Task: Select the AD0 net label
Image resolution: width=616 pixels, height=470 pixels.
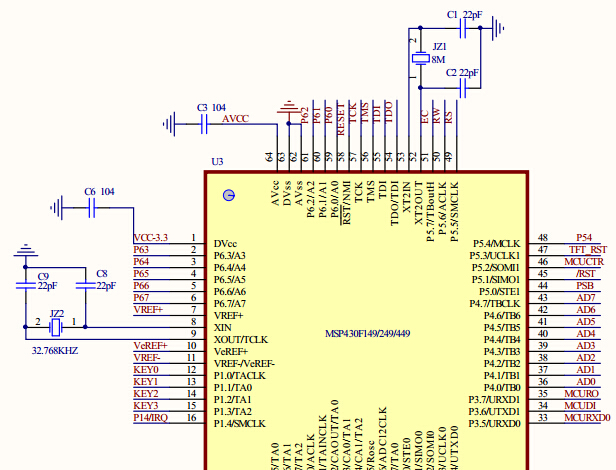Action: coord(586,382)
